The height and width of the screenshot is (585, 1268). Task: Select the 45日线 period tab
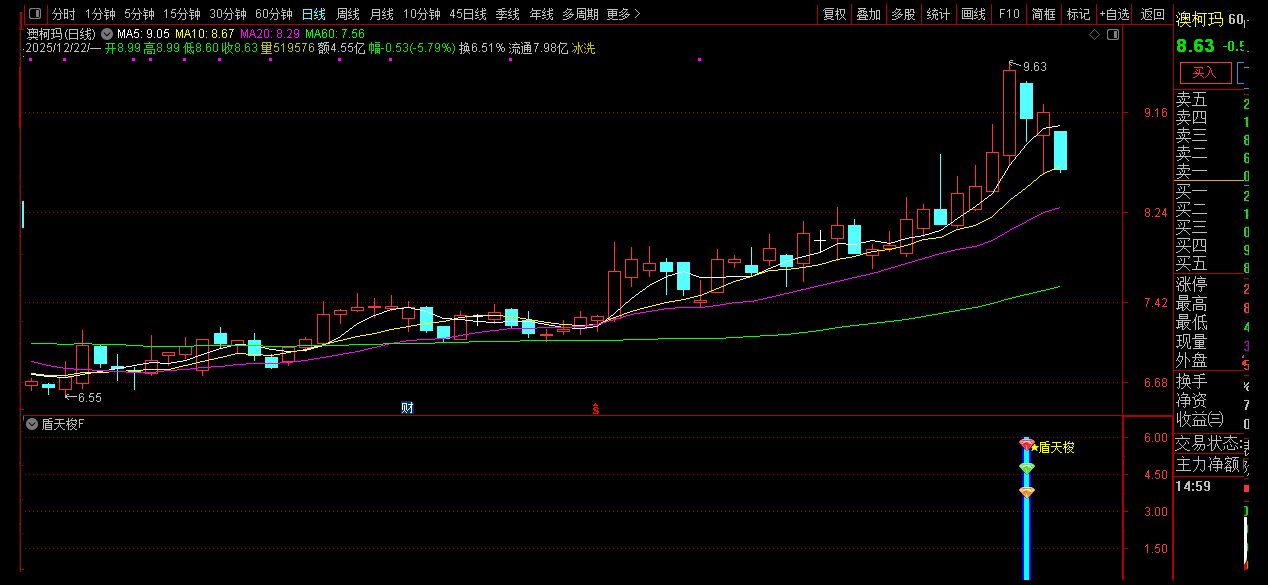[468, 14]
